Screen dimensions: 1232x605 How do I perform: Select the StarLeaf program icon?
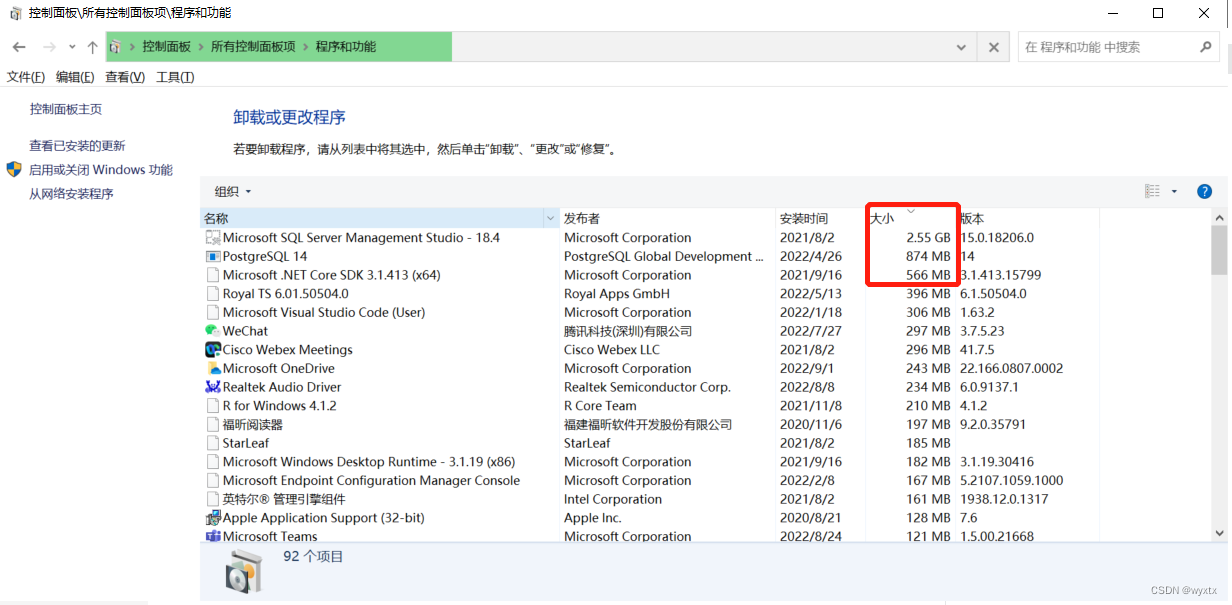[x=212, y=443]
